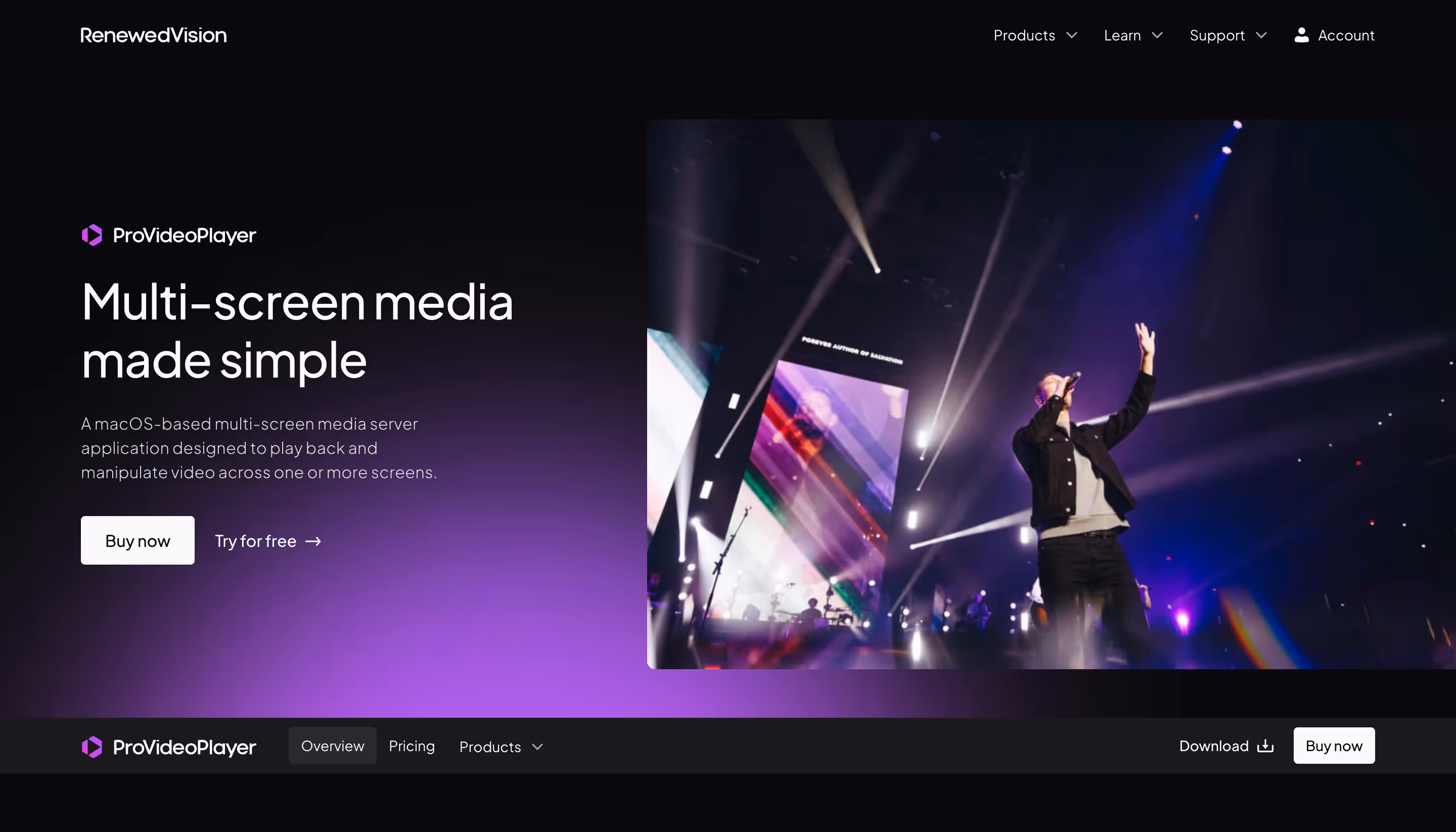Click the concert hero image
Viewport: 1456px width, 832px height.
1050,394
